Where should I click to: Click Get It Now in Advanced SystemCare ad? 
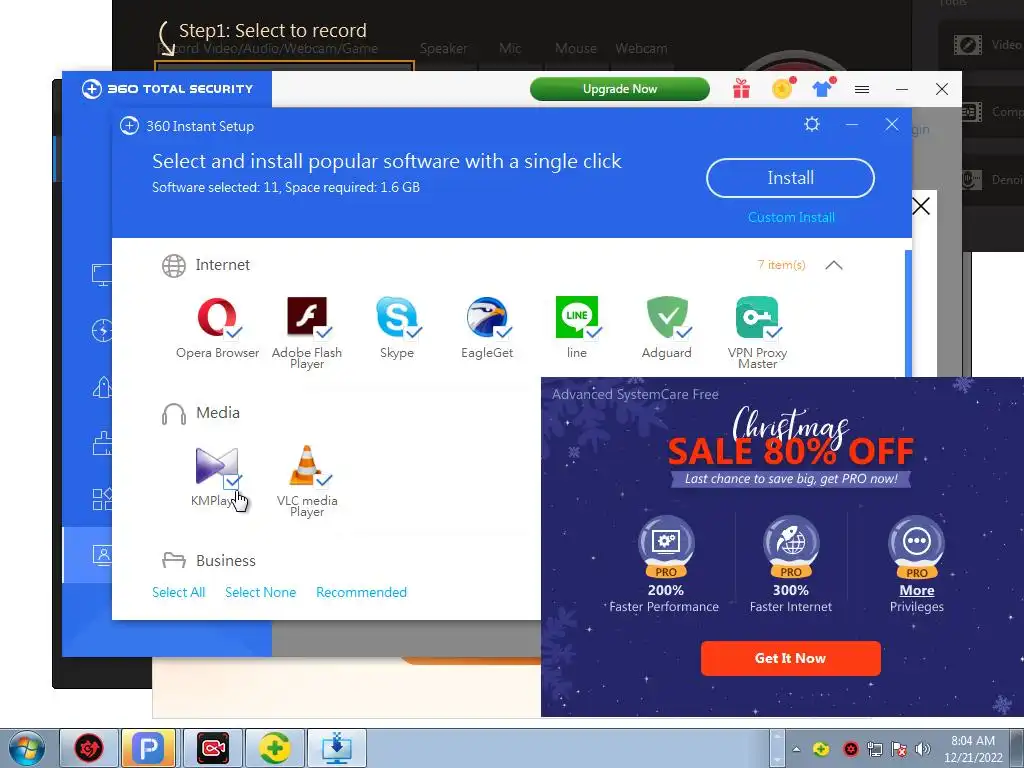[x=790, y=658]
